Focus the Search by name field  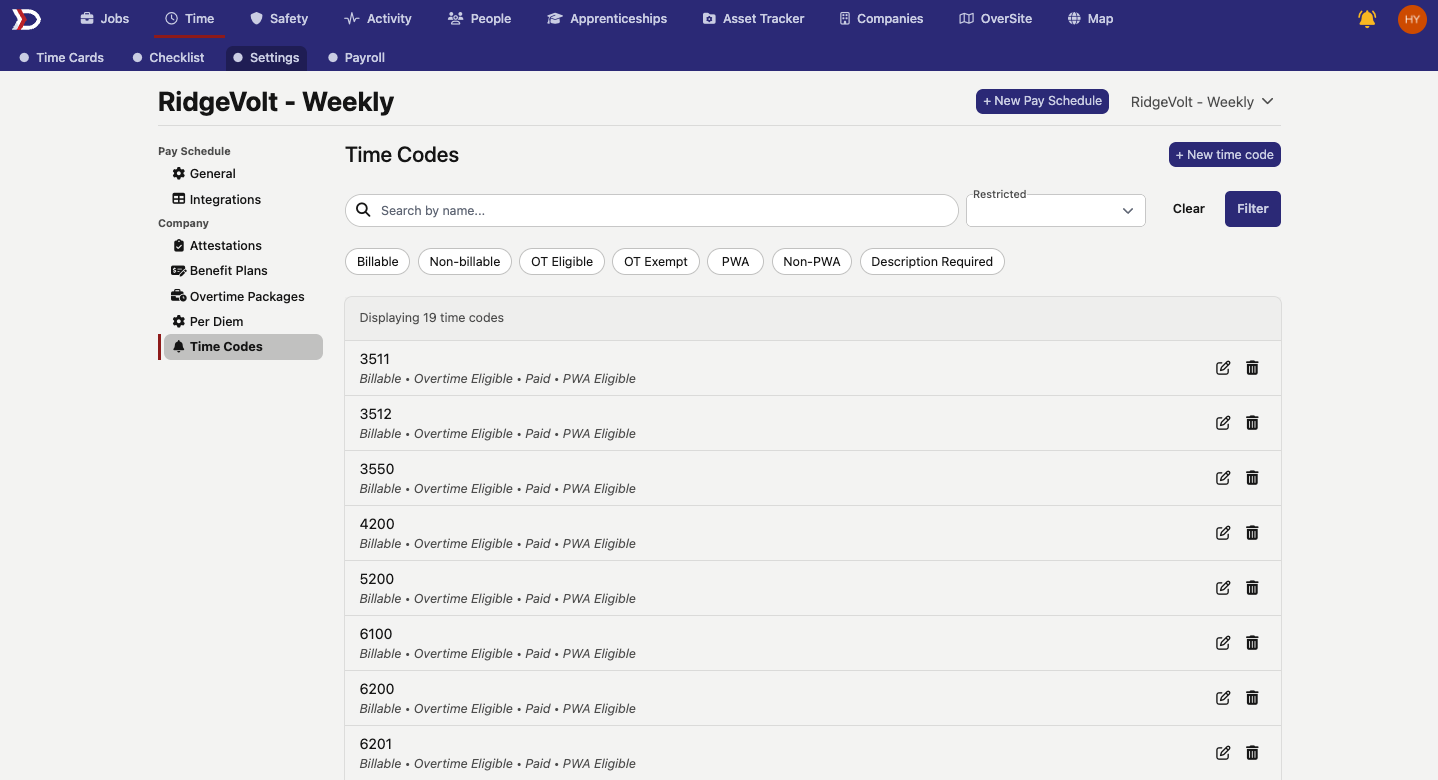pyautogui.click(x=652, y=210)
